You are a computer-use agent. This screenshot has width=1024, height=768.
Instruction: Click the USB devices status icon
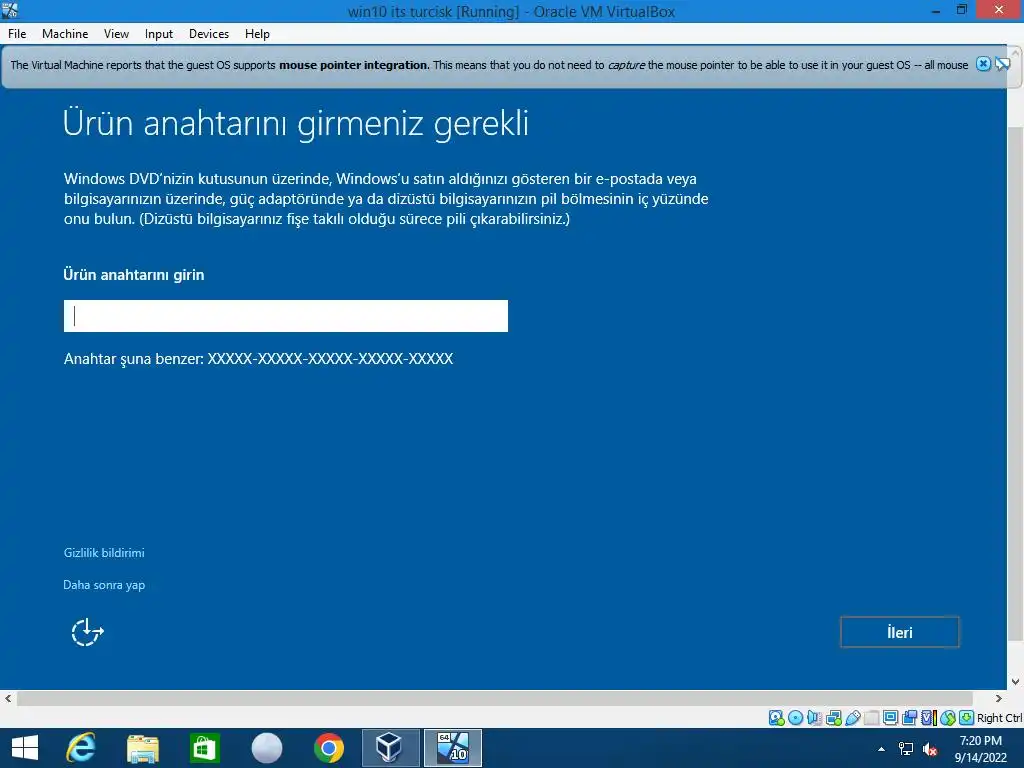[852, 718]
